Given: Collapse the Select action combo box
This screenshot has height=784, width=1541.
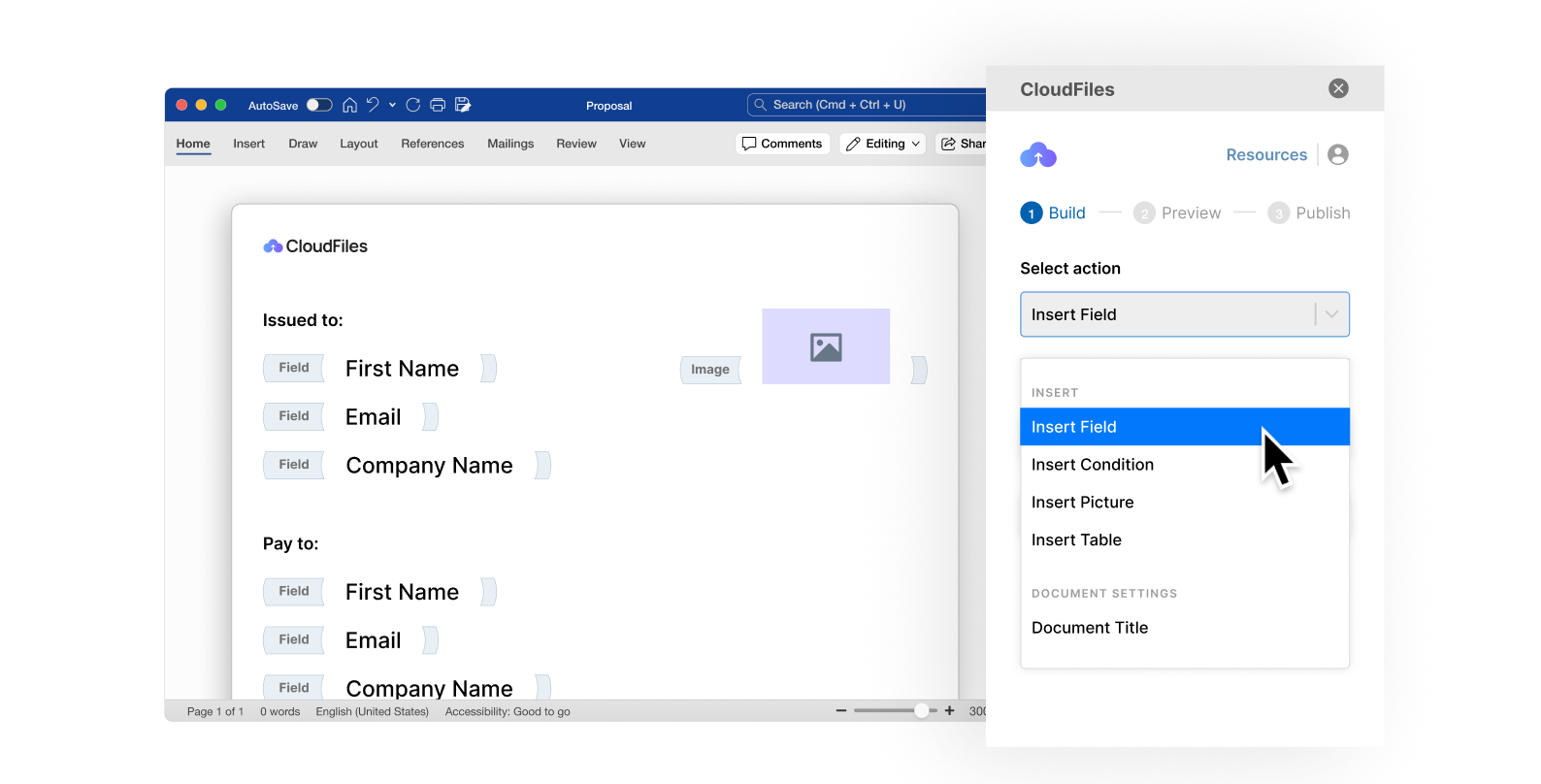Looking at the screenshot, I should (1185, 314).
